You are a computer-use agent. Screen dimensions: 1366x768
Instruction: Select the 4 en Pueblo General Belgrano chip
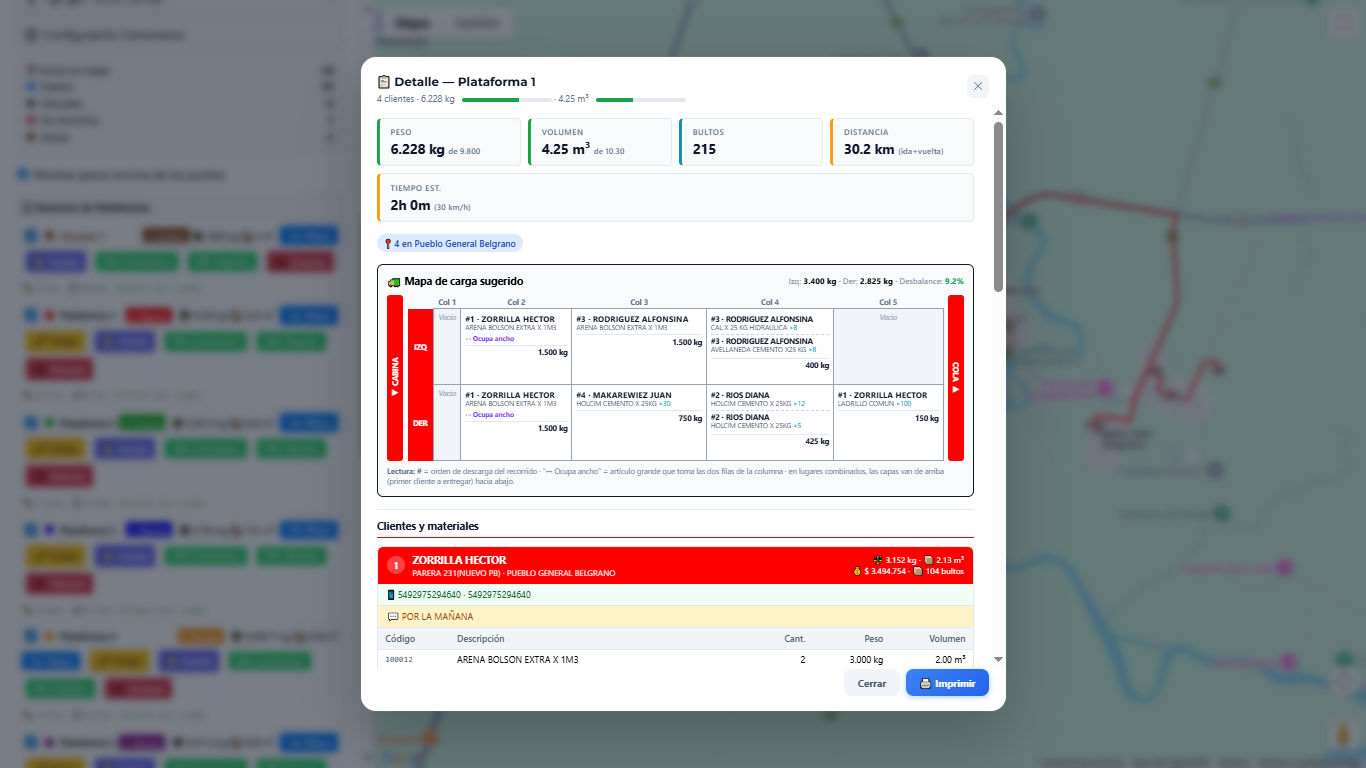pyautogui.click(x=450, y=243)
